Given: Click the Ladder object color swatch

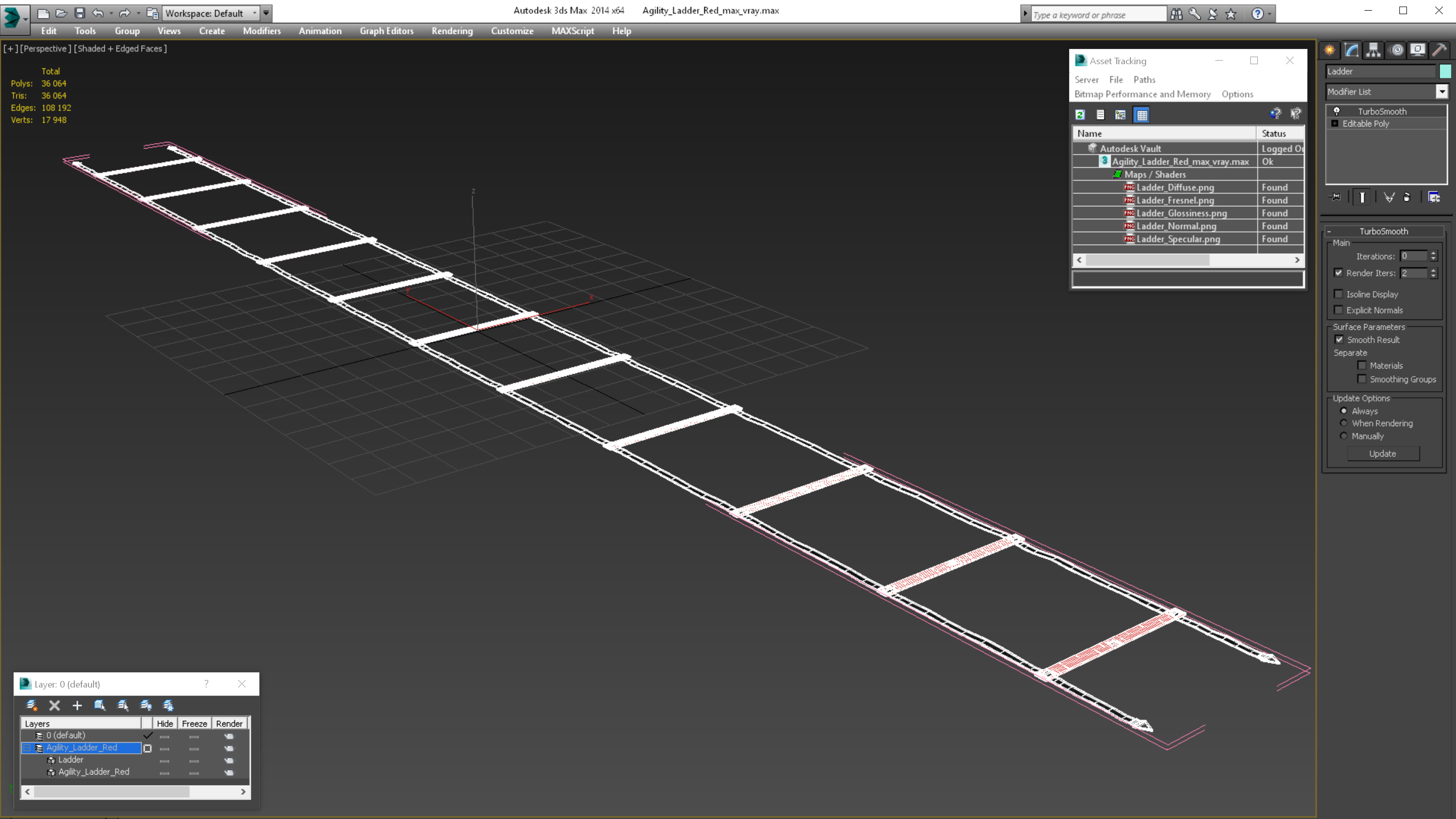Looking at the screenshot, I should tap(1445, 71).
